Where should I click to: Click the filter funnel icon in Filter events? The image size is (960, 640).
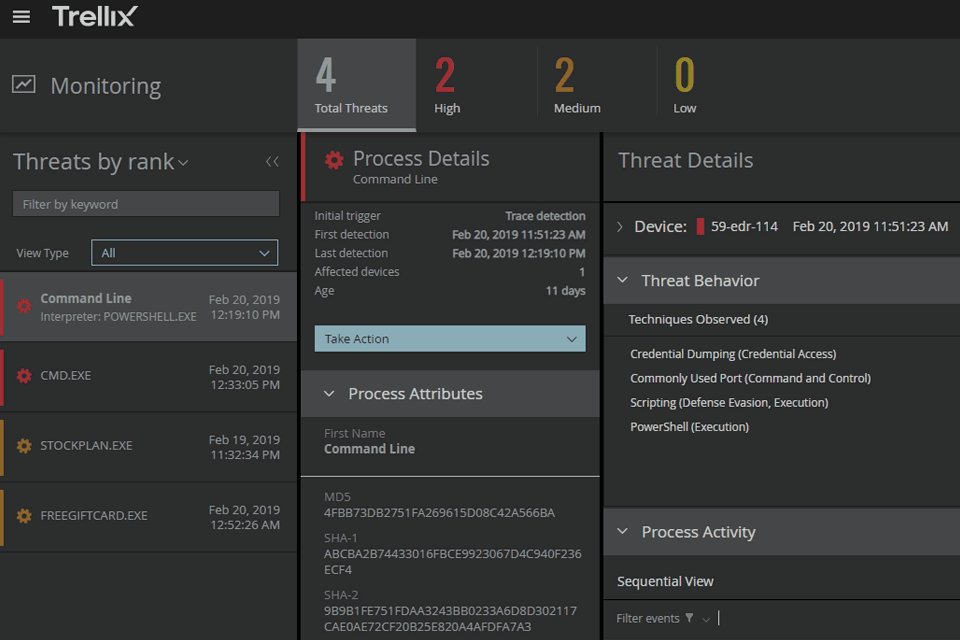click(689, 618)
